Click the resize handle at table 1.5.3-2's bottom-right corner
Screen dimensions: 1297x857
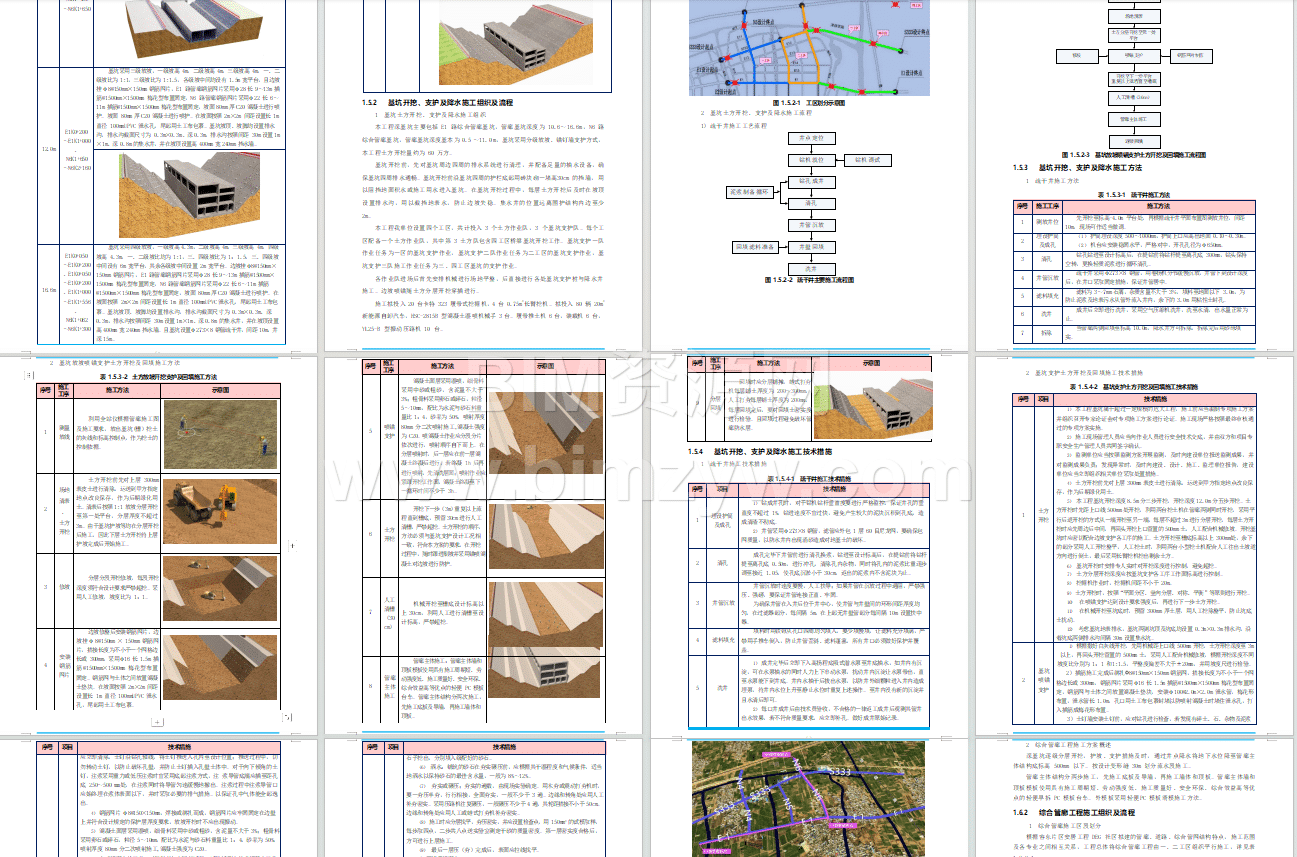[x=289, y=717]
